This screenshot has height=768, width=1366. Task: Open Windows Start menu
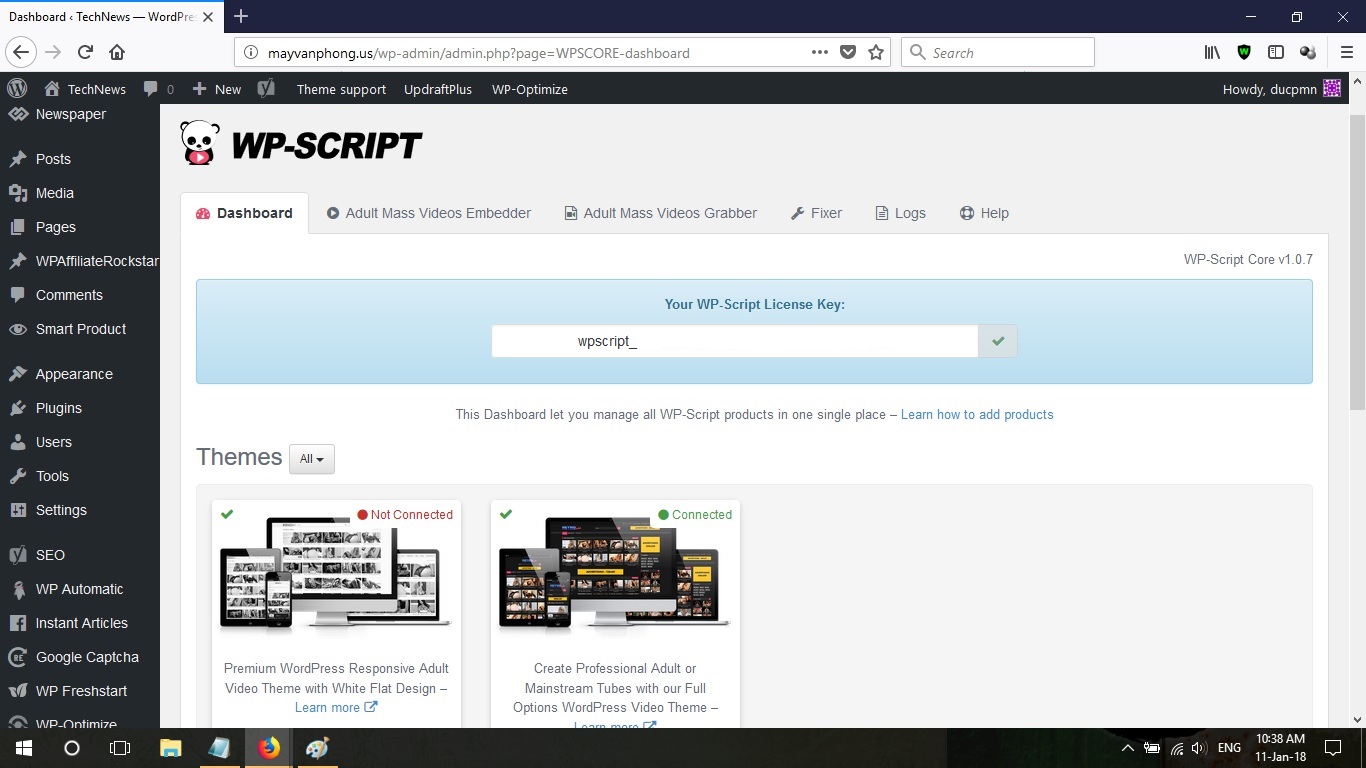(x=23, y=748)
